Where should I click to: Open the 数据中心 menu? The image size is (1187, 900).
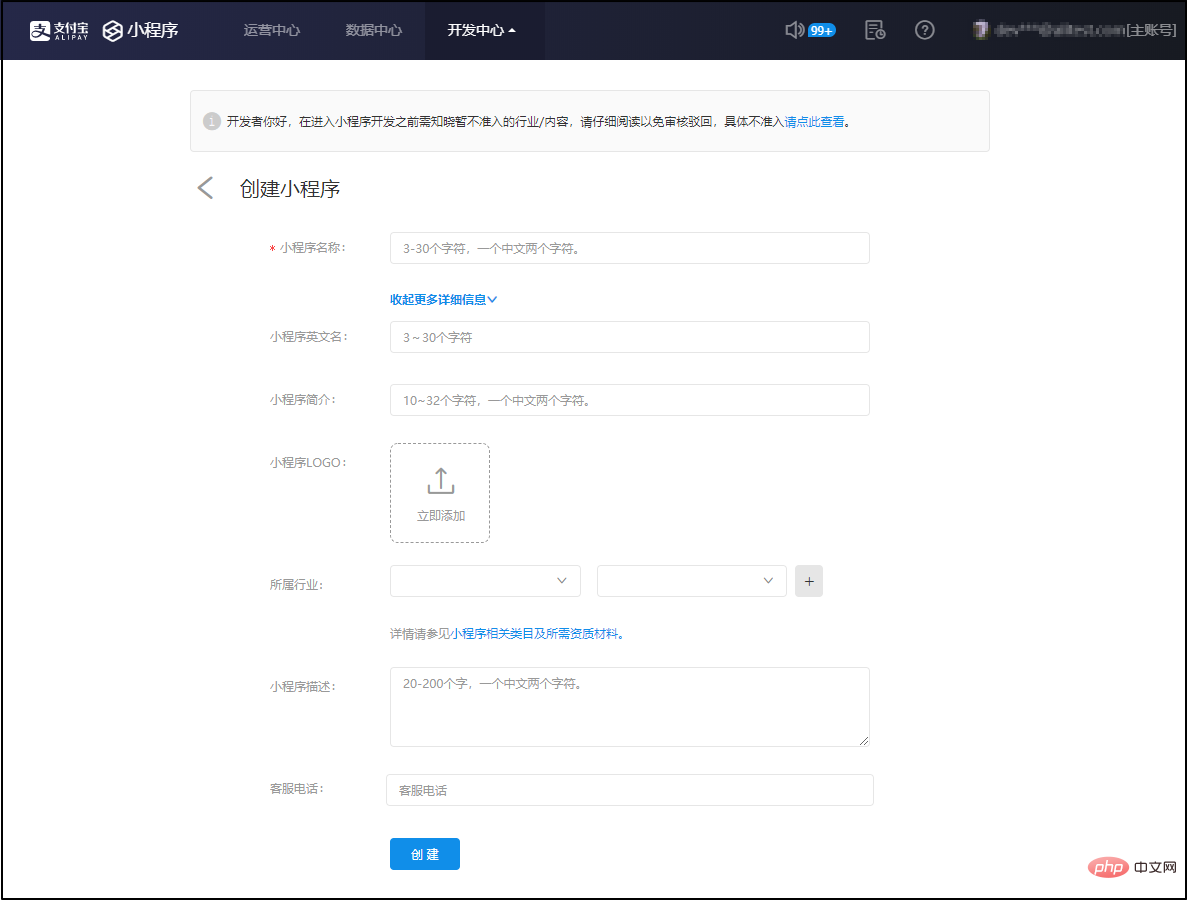coord(374,30)
